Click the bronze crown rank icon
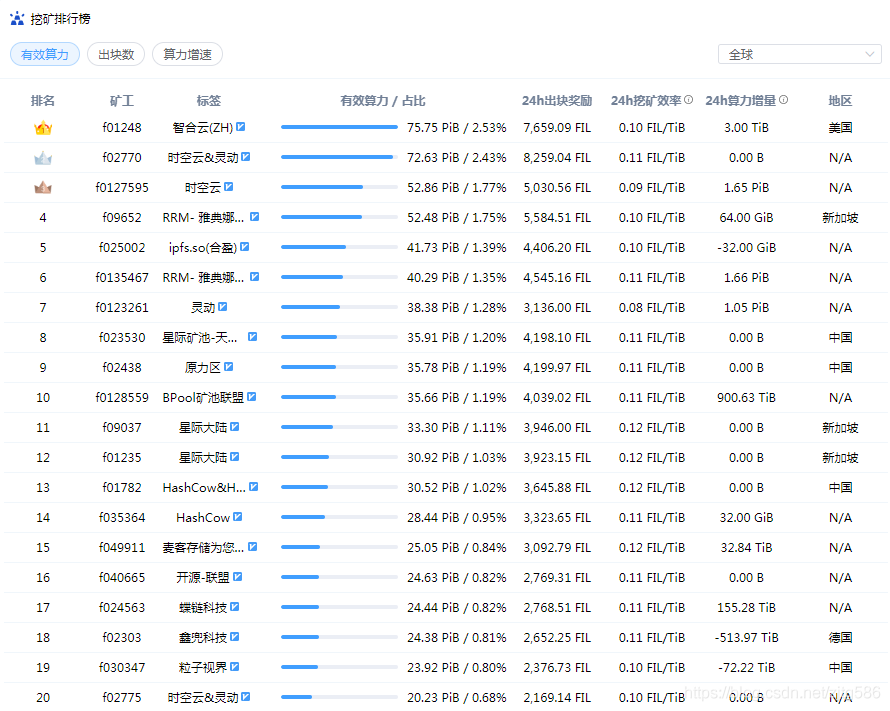Viewport: 890px width, 711px height. click(43, 188)
